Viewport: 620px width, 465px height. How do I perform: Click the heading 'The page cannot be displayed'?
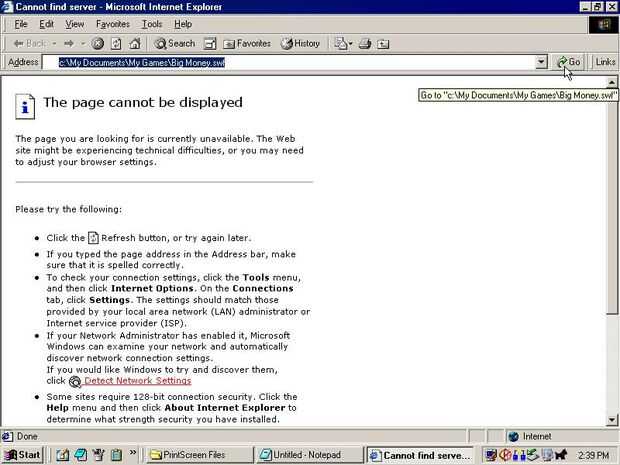143,102
